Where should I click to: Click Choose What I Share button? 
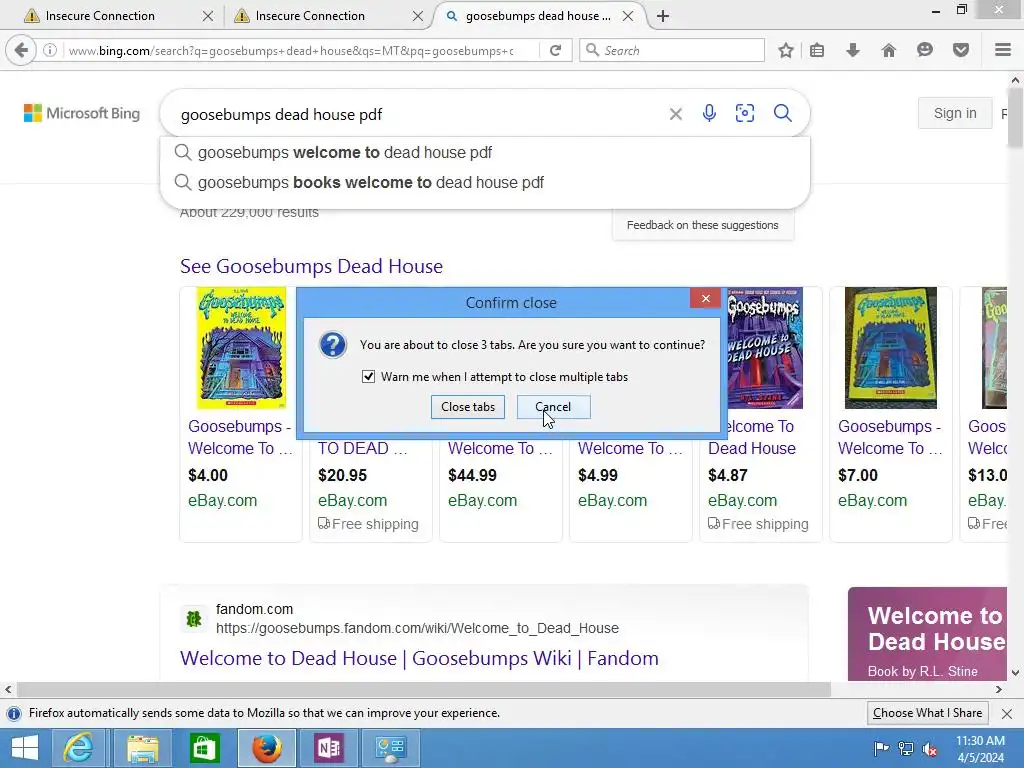tap(927, 713)
